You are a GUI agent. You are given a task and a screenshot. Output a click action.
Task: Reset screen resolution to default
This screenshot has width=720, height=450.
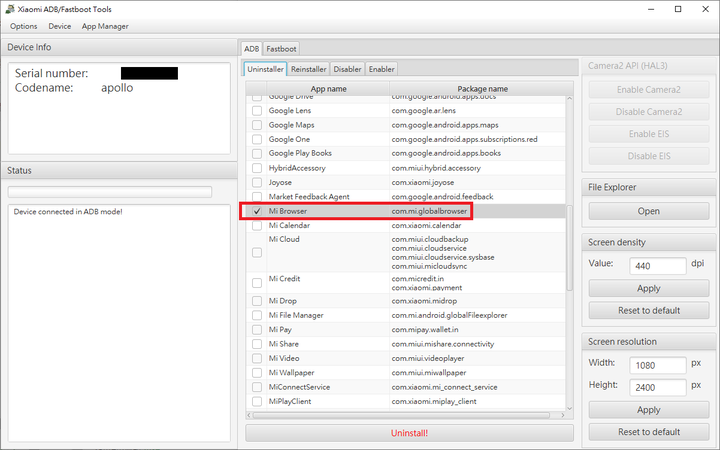click(649, 432)
